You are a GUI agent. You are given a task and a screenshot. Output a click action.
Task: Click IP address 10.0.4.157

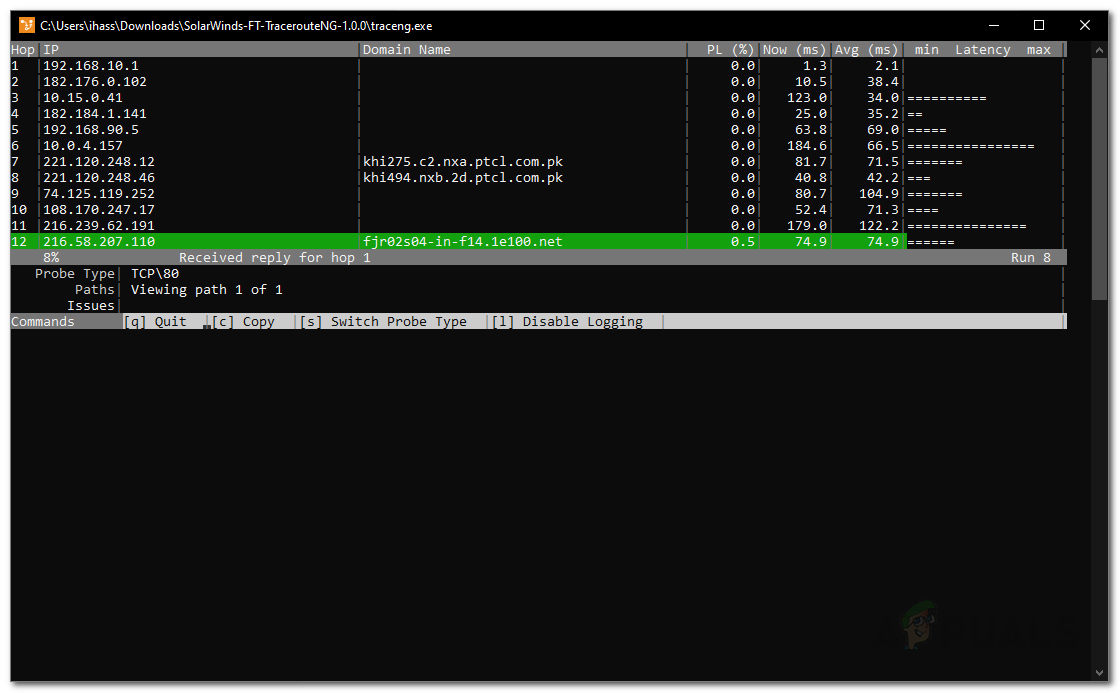click(x=83, y=146)
